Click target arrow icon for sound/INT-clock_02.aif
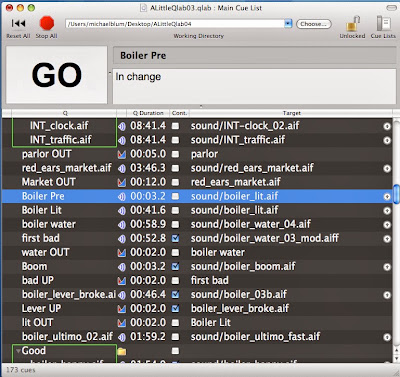Viewport: 400px width, 377px height. [x=387, y=126]
